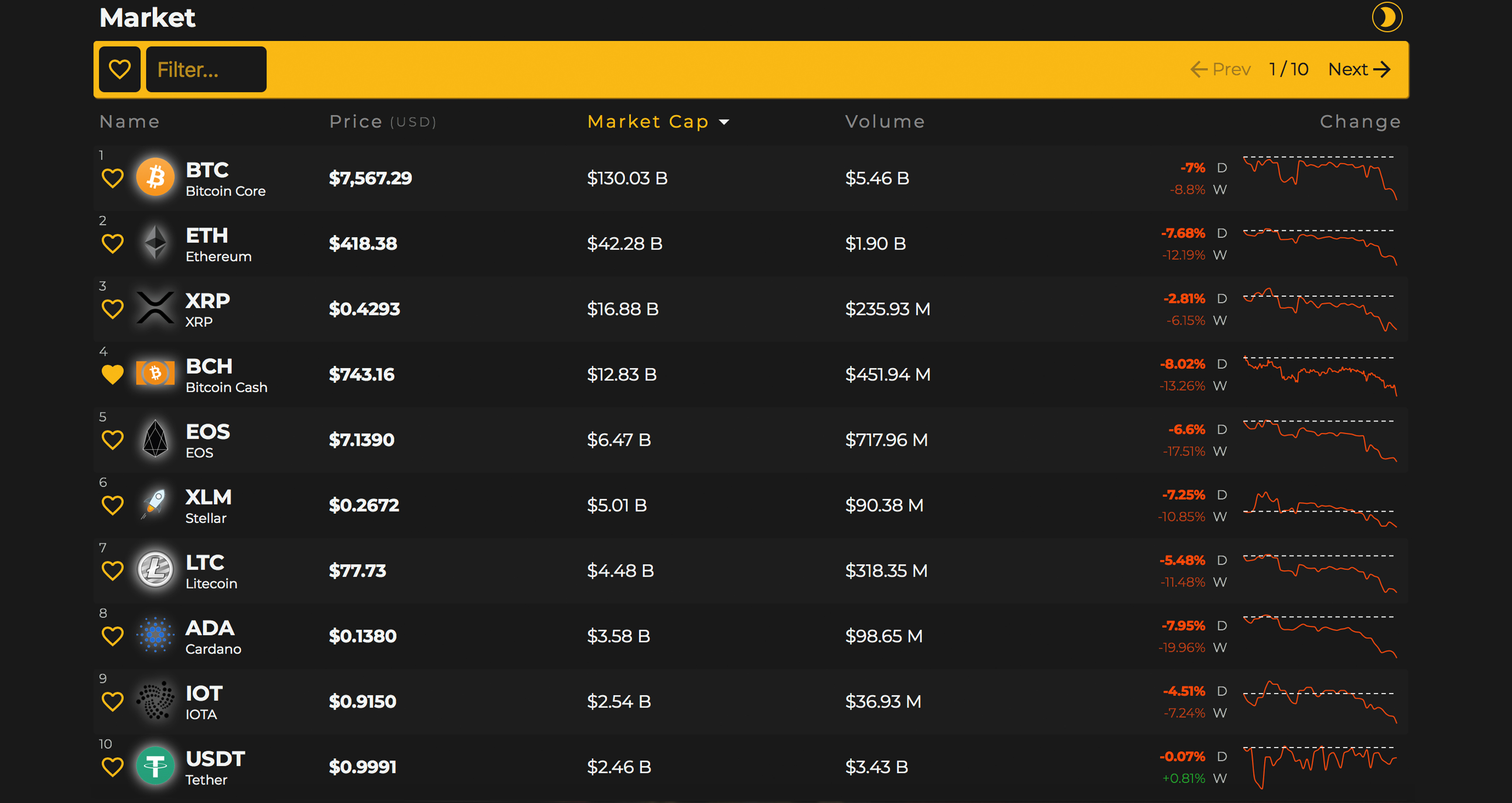
Task: Favorite EOS with its heart icon
Action: tap(113, 439)
